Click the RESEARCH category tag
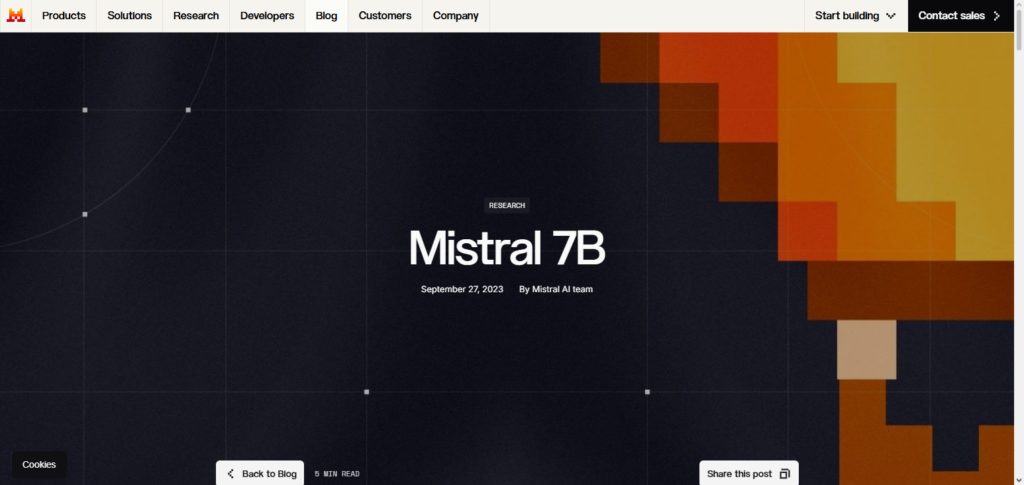Screen dimensions: 1024x485 point(507,205)
